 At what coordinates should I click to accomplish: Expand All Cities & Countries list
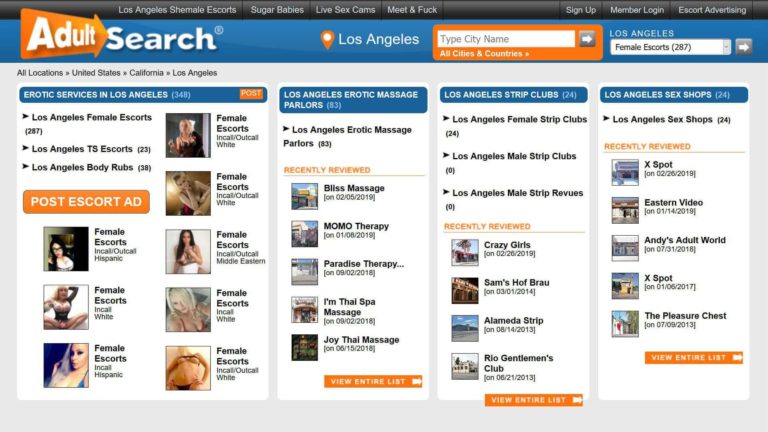484,54
